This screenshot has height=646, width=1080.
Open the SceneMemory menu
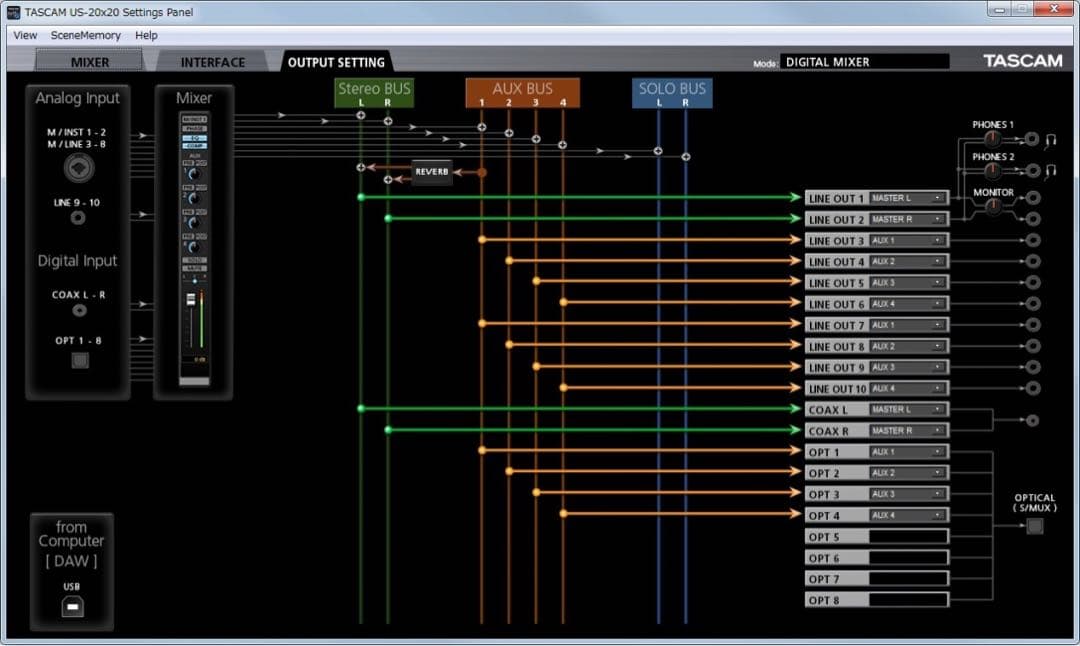[86, 35]
